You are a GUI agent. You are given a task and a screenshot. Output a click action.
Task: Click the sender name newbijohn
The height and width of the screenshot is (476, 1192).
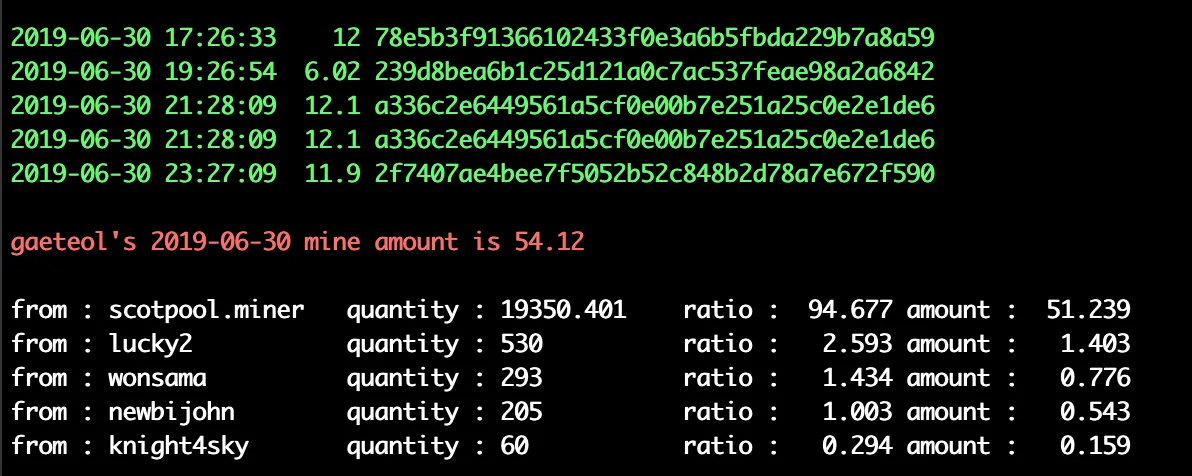(172, 412)
